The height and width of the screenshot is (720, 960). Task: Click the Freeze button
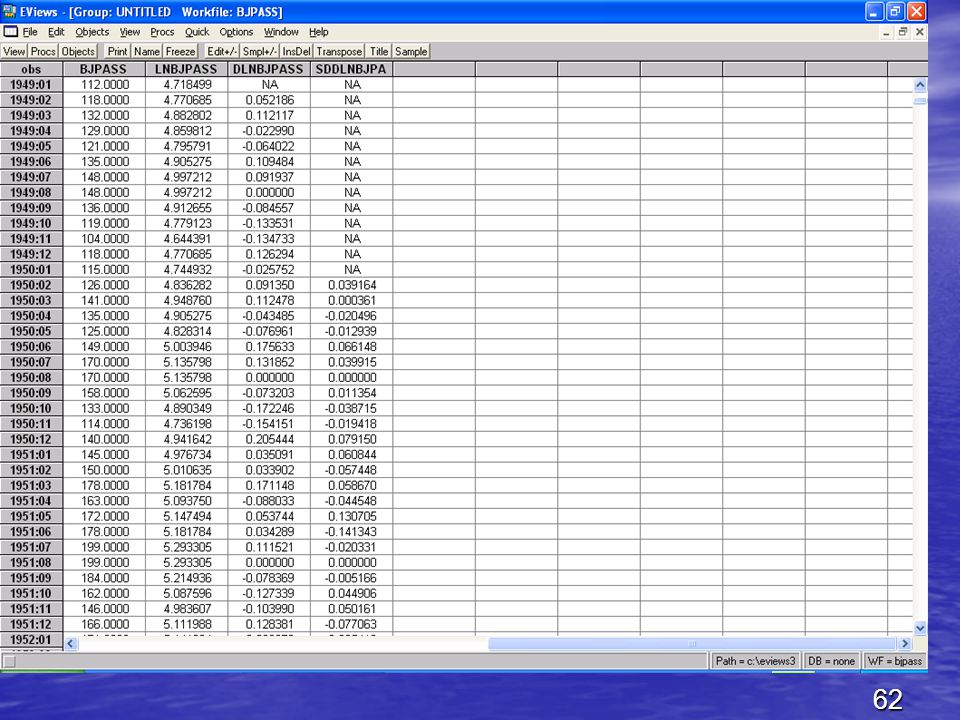[180, 51]
